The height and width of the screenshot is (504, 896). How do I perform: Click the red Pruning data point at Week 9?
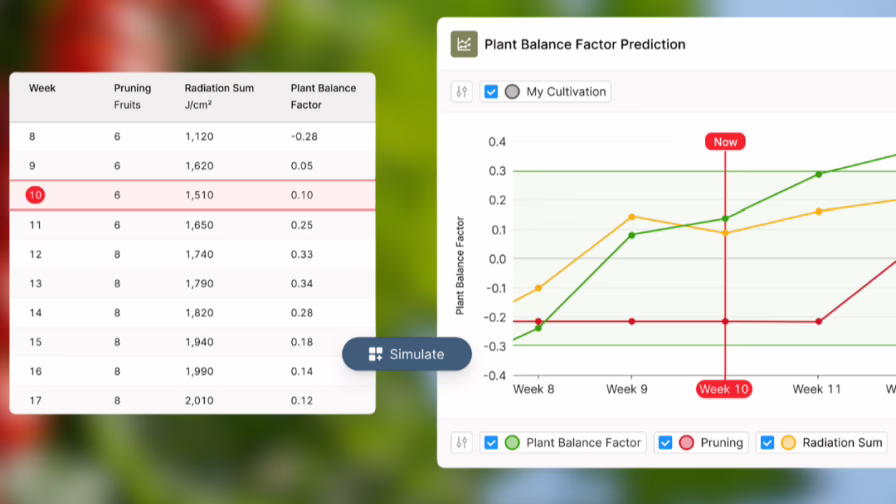pyautogui.click(x=631, y=322)
